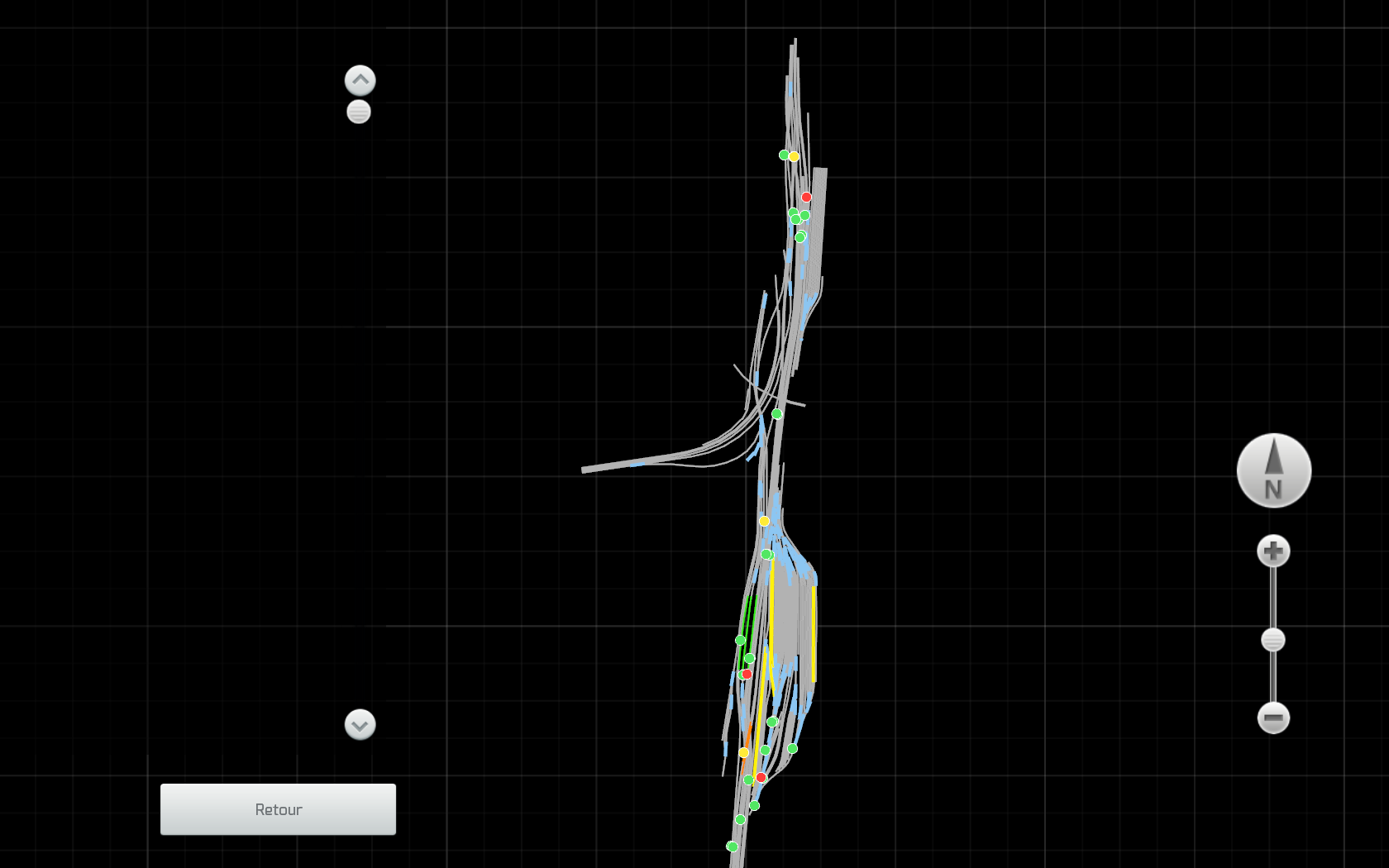Zoom out with the minus button
The width and height of the screenshot is (1389, 868).
point(1273,718)
